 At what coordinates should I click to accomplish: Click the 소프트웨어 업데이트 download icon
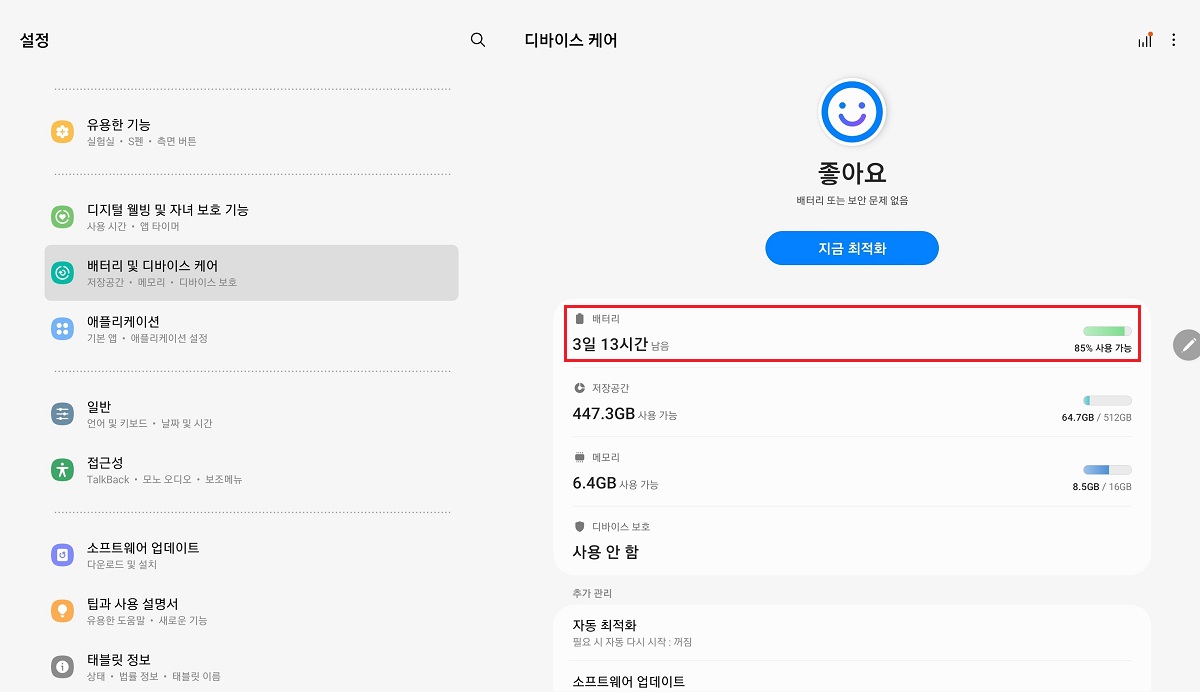pyautogui.click(x=62, y=555)
